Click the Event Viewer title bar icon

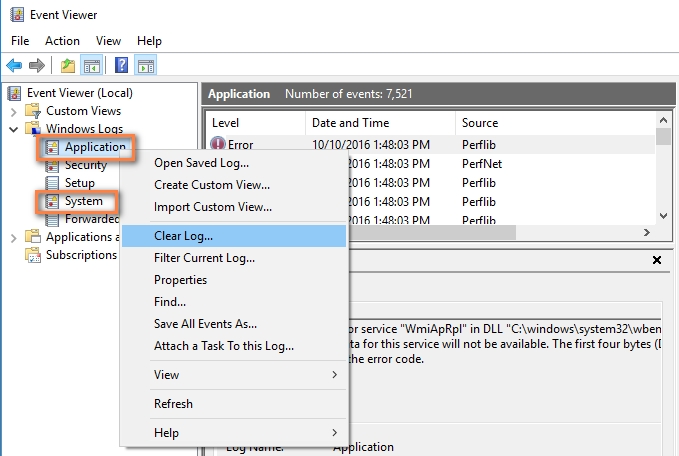[17, 15]
